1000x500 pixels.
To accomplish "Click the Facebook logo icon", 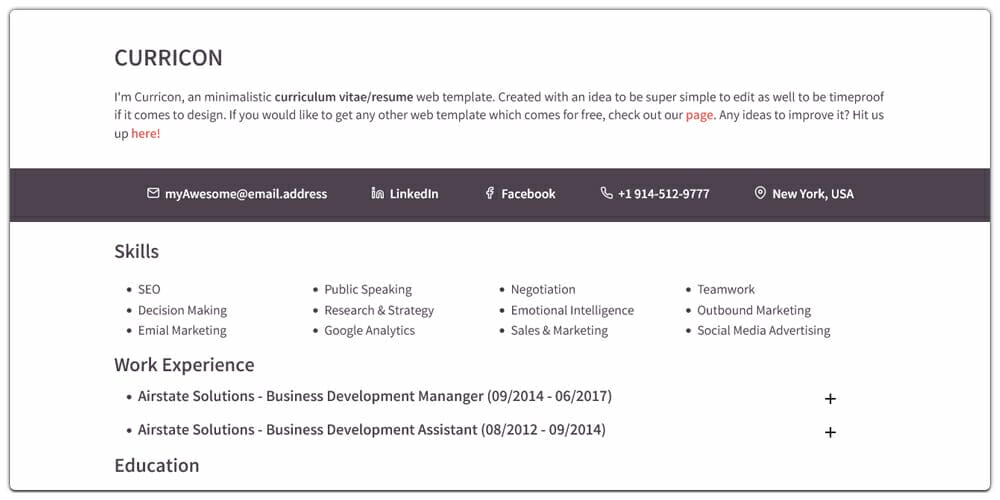I will [490, 193].
